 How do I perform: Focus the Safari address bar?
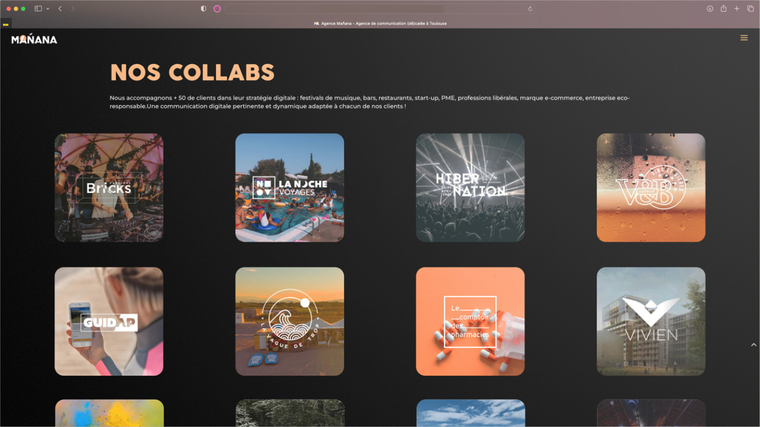point(380,9)
